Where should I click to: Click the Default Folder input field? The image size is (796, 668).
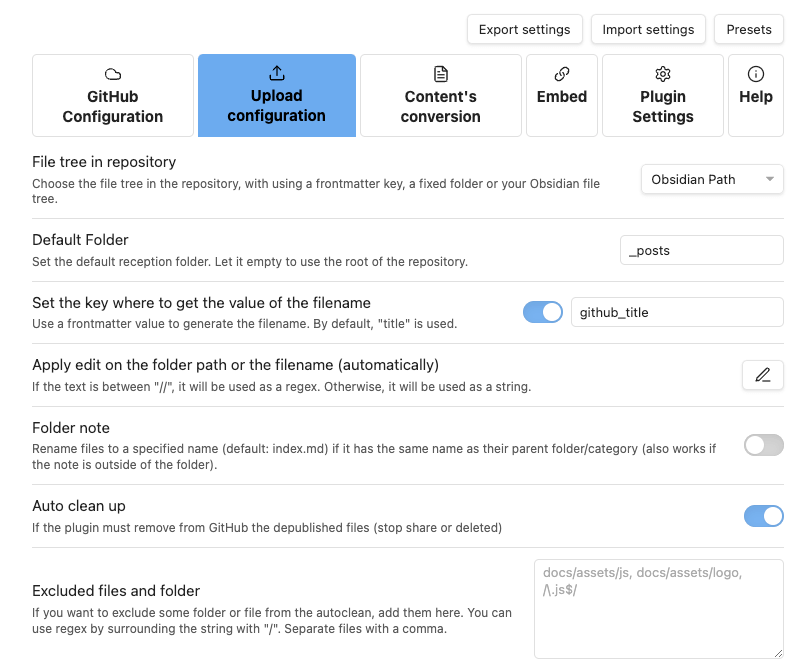click(x=701, y=250)
